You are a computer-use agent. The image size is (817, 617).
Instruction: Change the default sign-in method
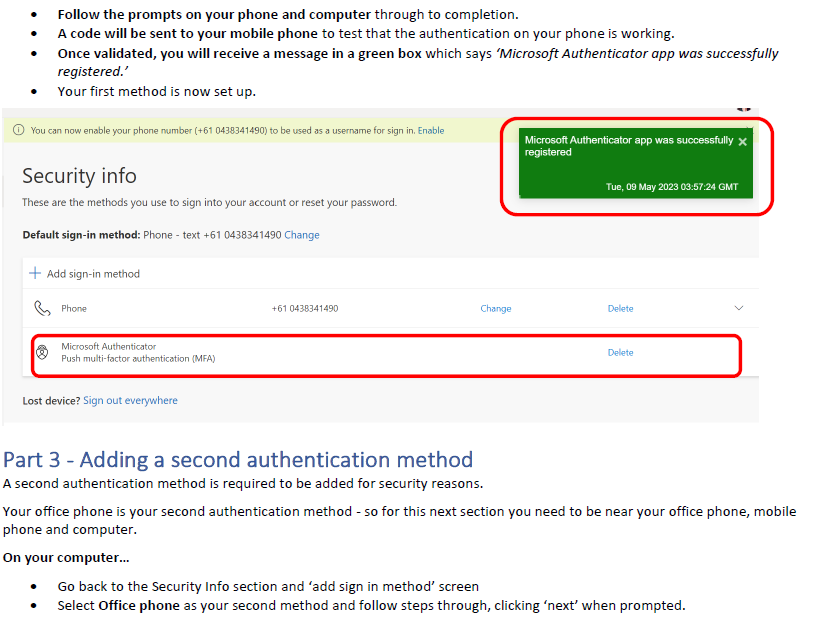coord(302,235)
